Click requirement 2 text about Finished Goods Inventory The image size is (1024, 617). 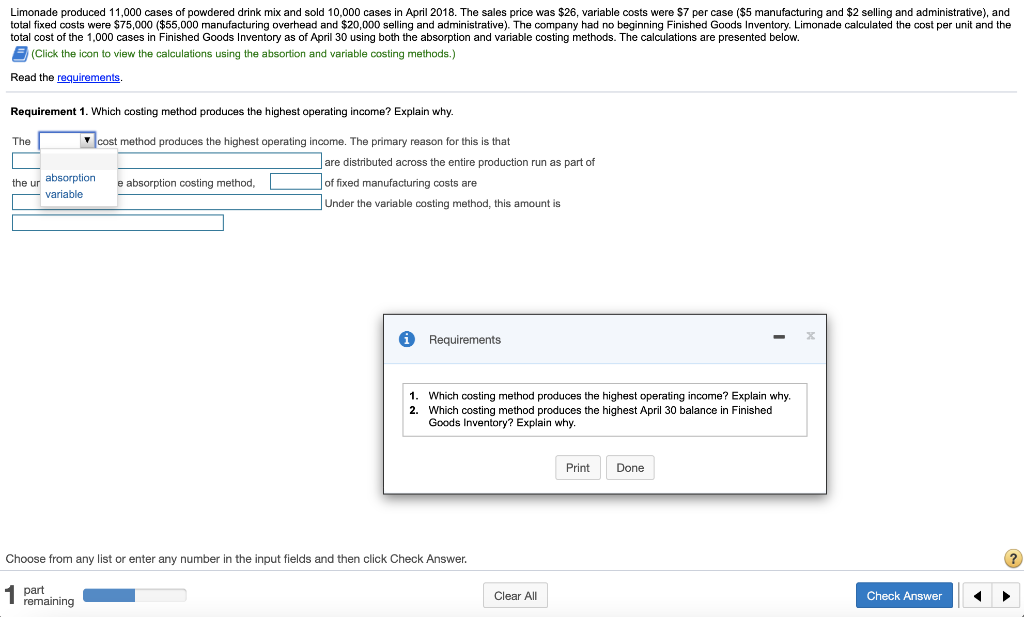pos(600,417)
